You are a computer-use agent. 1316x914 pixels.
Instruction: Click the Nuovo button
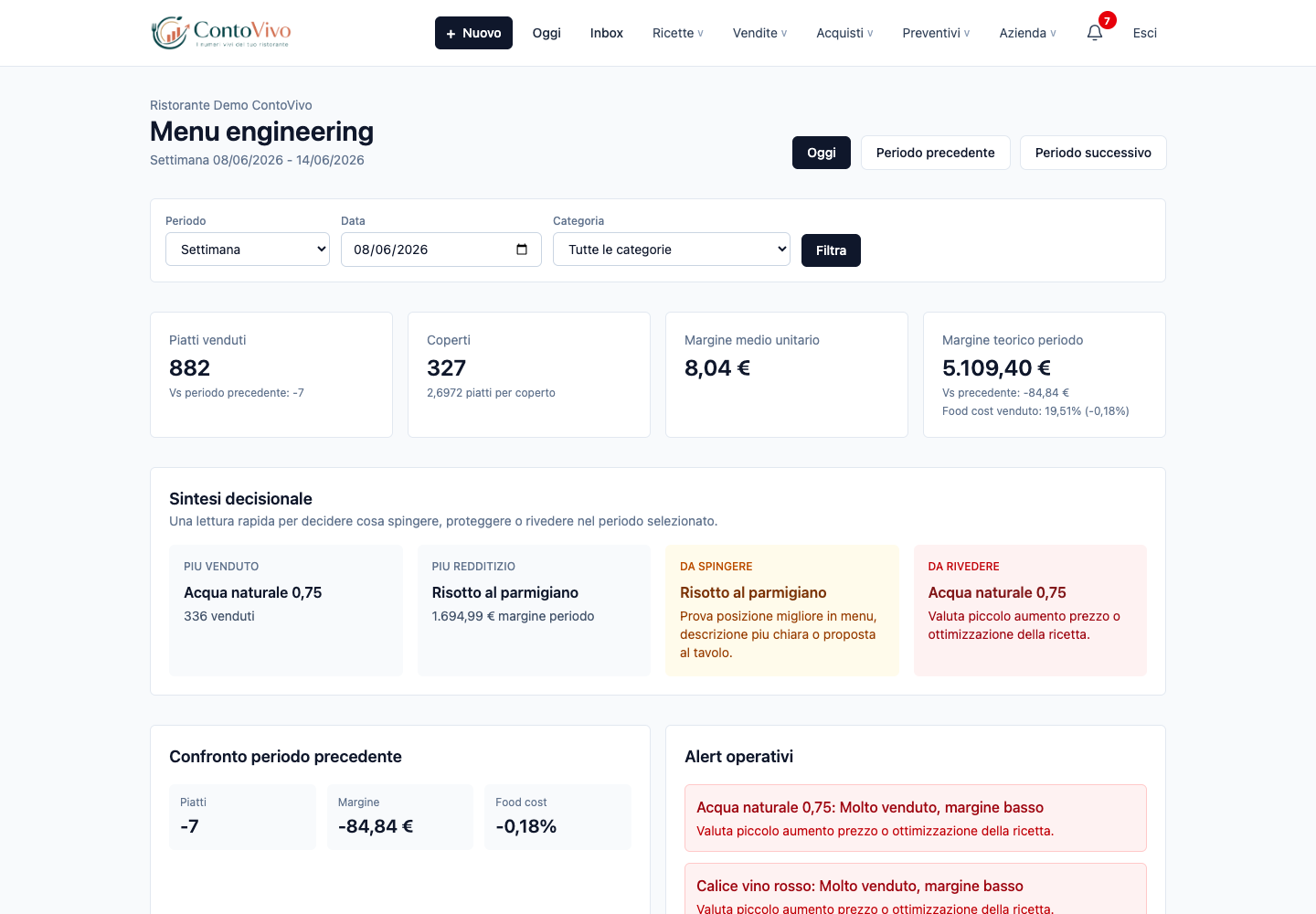473,33
